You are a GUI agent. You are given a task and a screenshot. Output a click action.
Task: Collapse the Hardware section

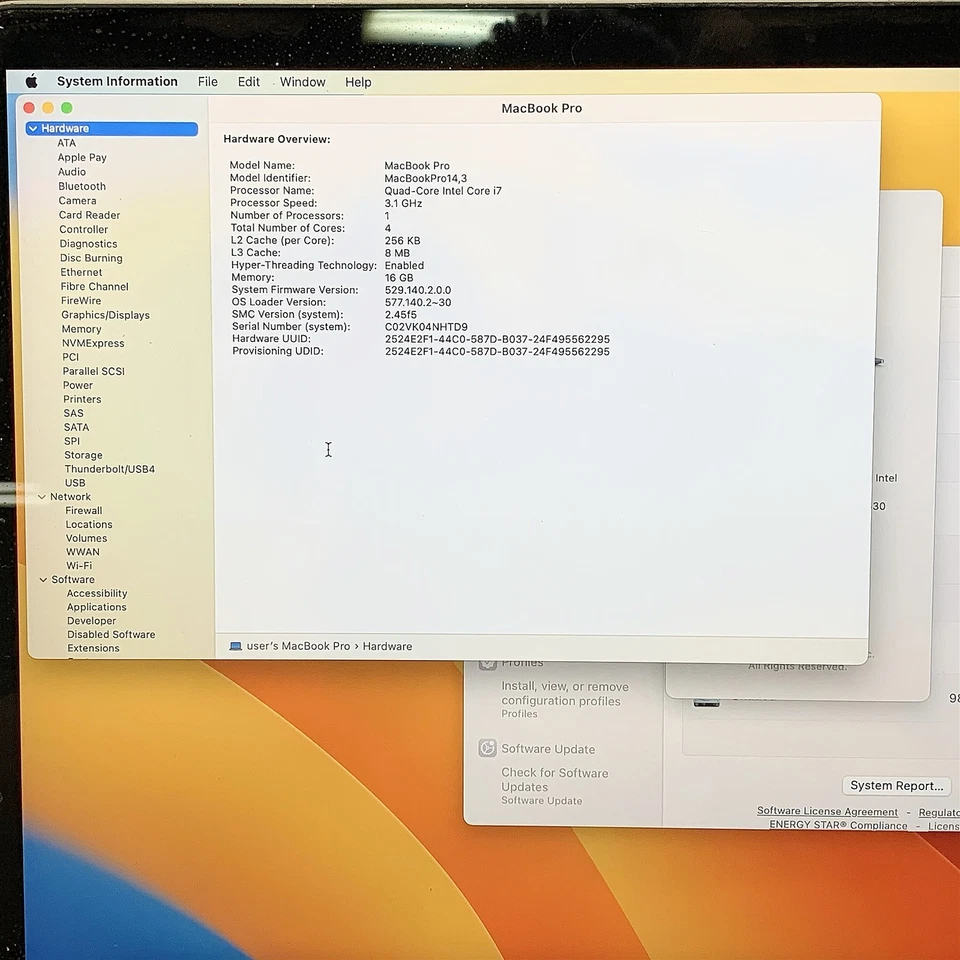[31, 128]
